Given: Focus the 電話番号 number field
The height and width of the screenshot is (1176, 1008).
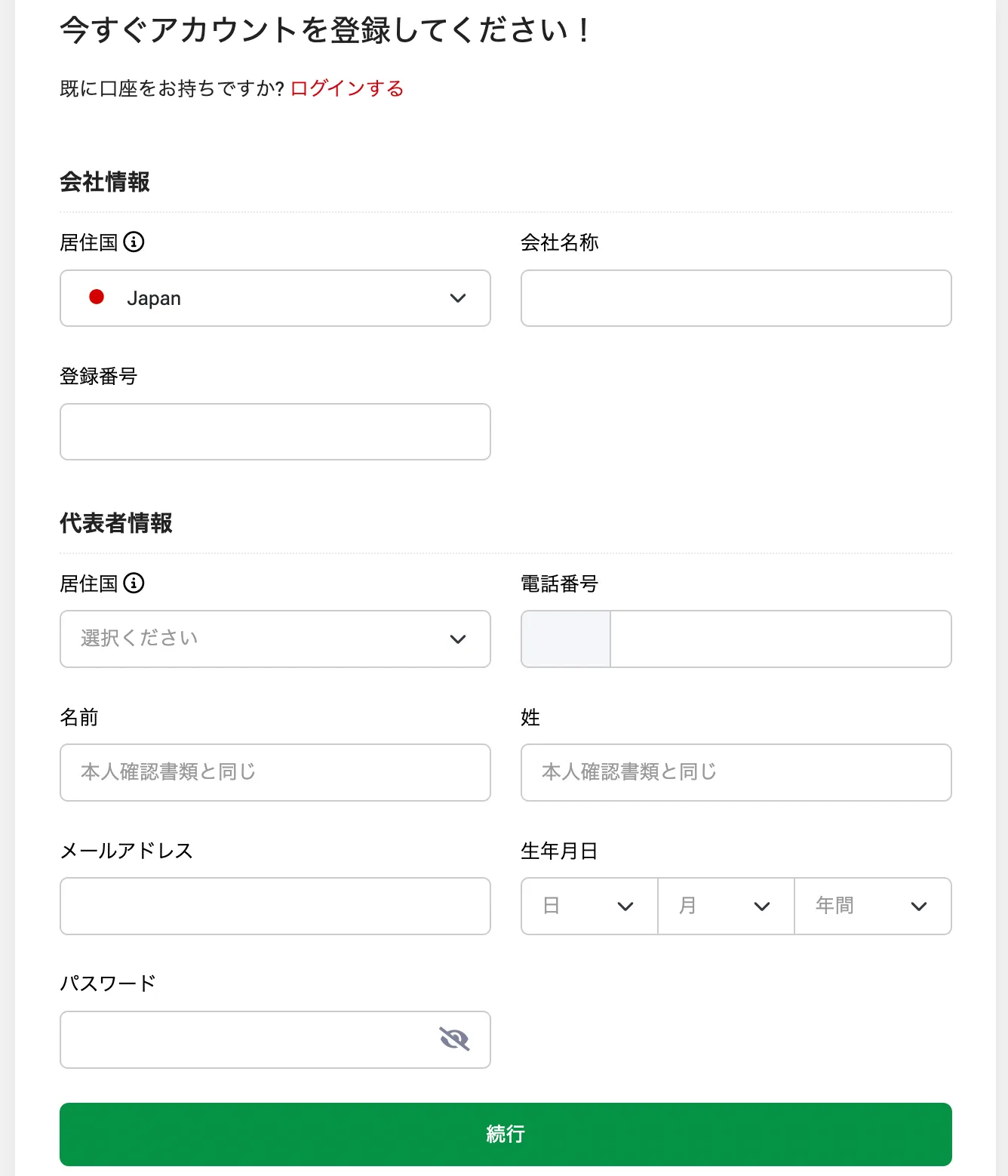Looking at the screenshot, I should click(x=781, y=639).
